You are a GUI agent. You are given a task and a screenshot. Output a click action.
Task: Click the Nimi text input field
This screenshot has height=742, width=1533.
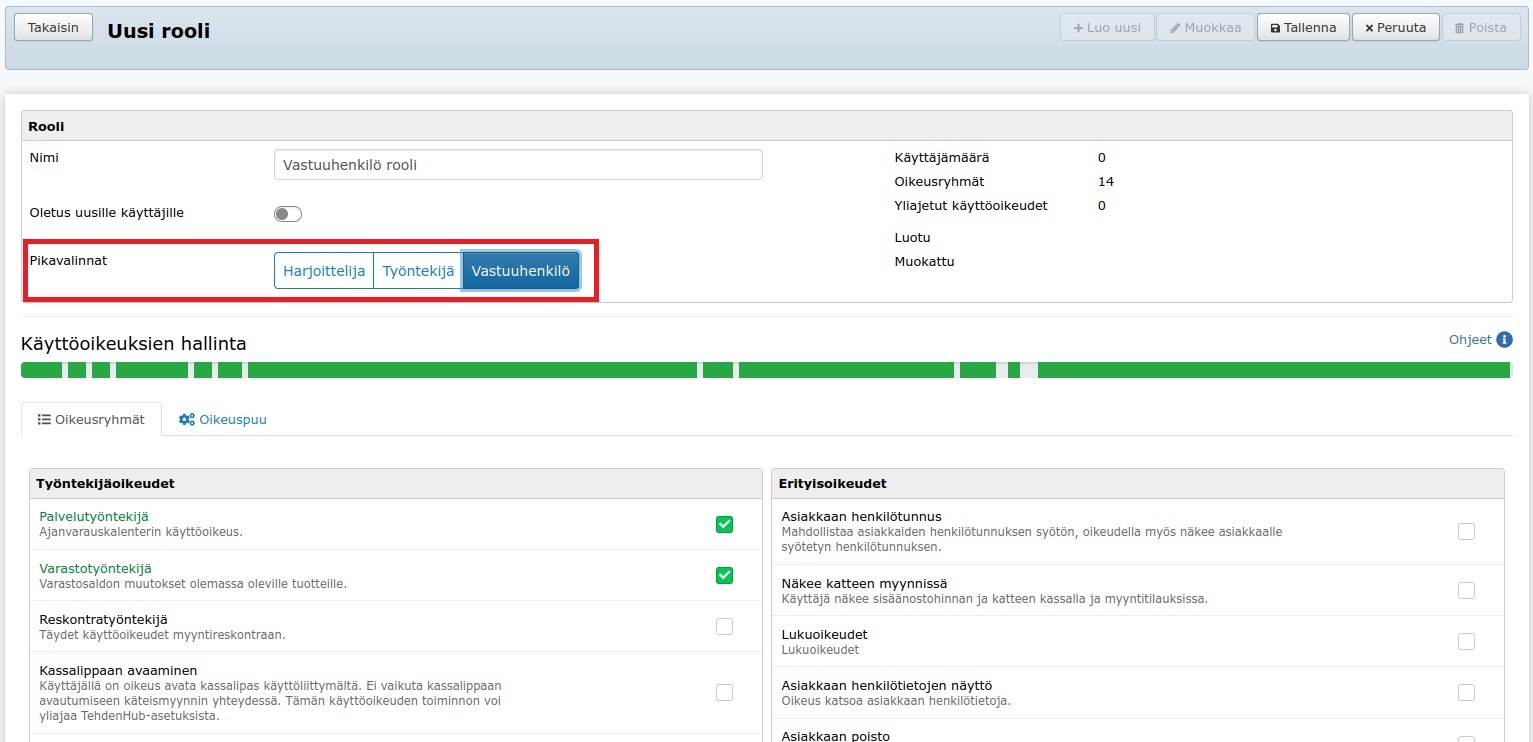point(518,165)
